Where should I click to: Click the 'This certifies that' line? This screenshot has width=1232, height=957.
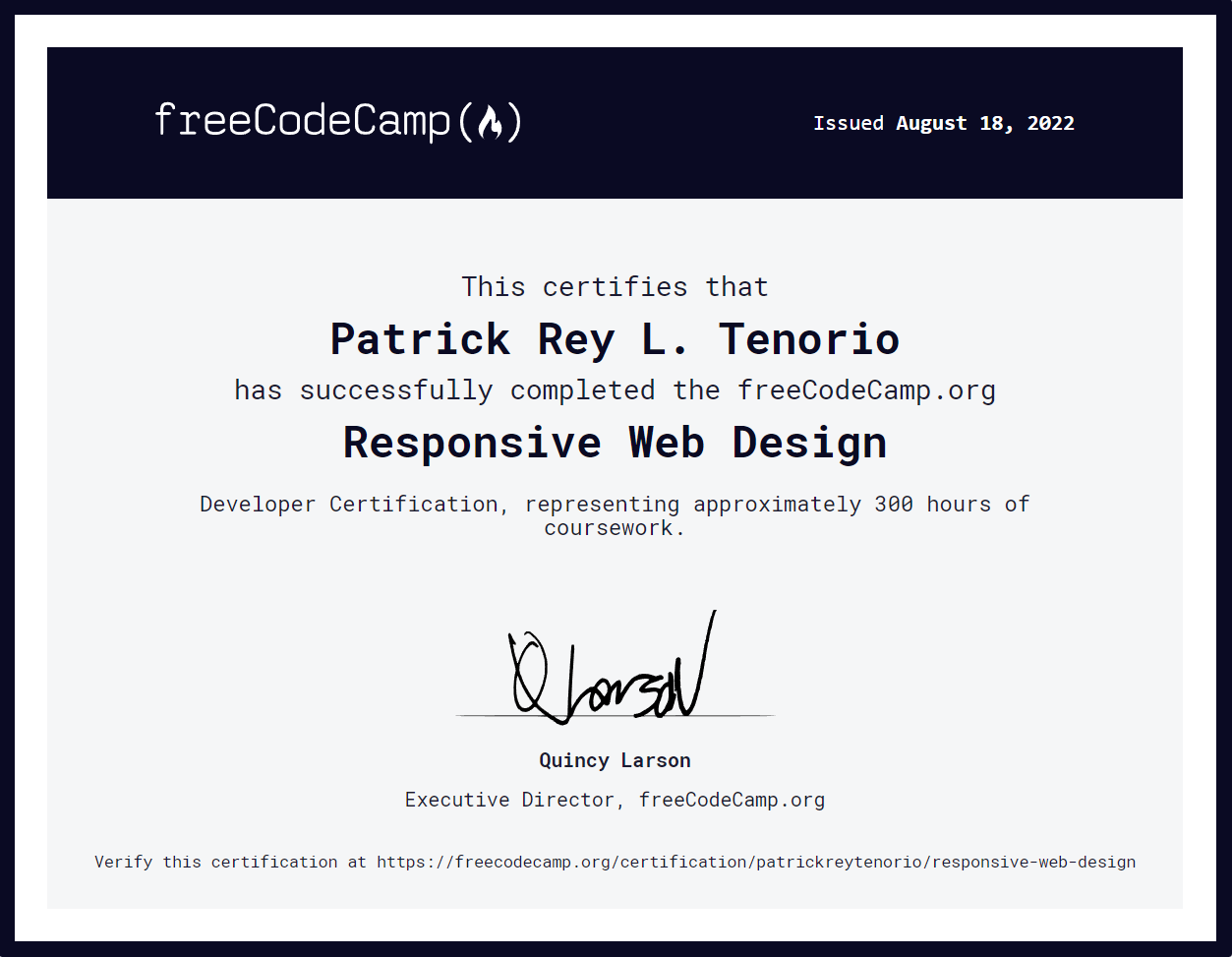coord(616,286)
